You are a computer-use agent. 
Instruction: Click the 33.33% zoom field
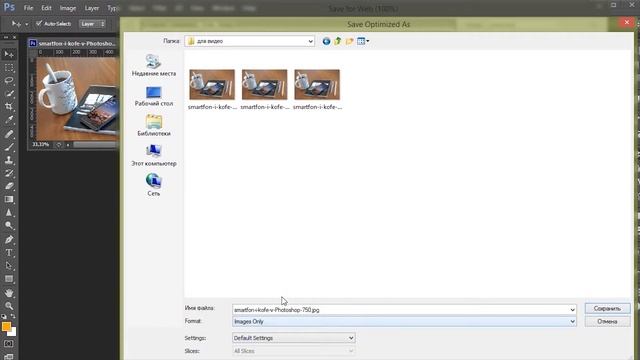coord(41,144)
